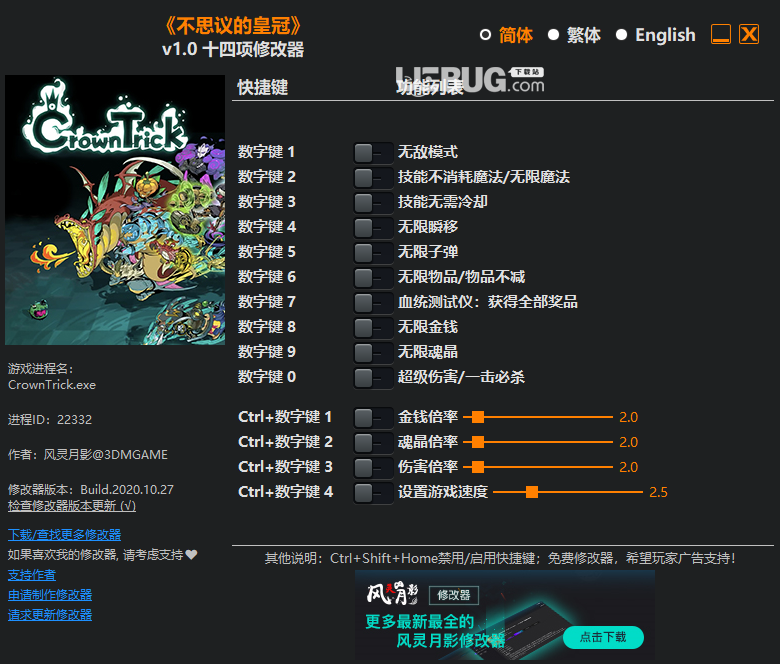Open 申请制作修改器 link
Image resolution: width=780 pixels, height=664 pixels.
point(50,595)
